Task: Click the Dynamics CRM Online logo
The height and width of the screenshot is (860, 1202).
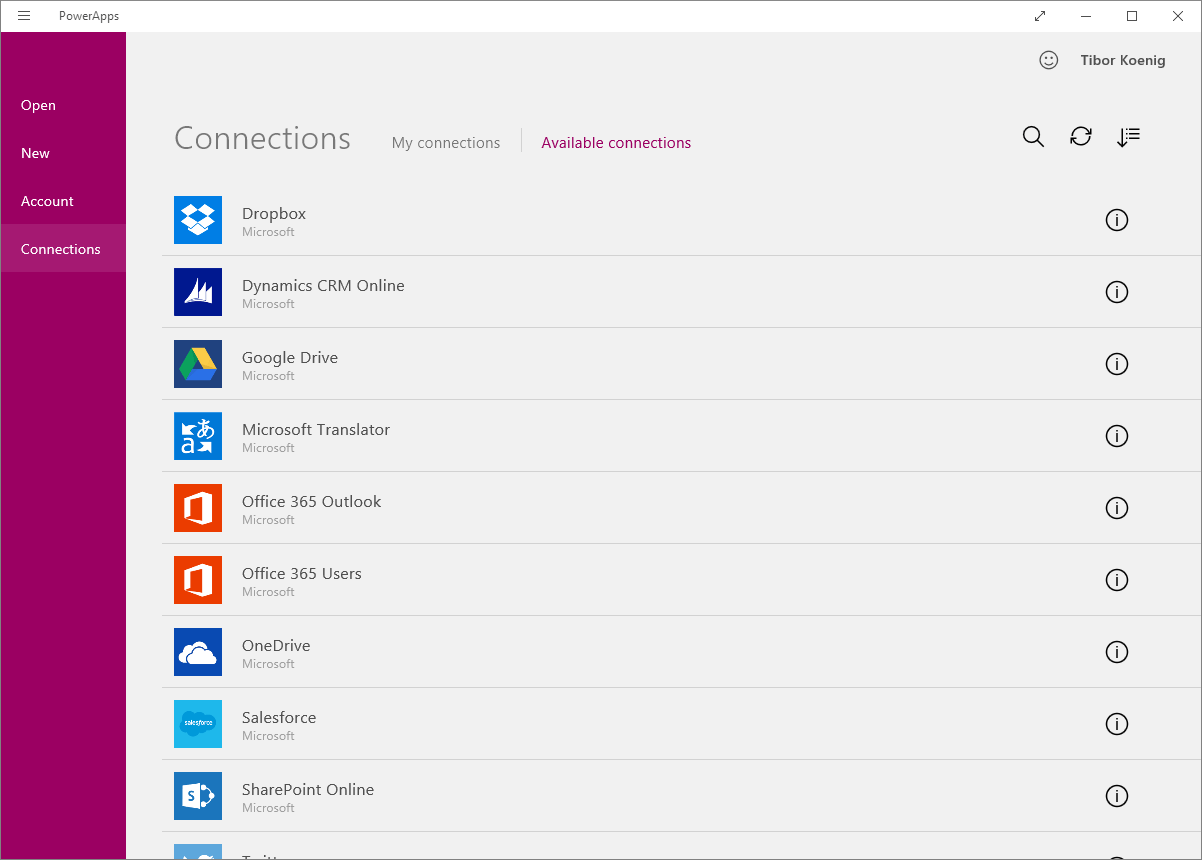Action: [198, 292]
